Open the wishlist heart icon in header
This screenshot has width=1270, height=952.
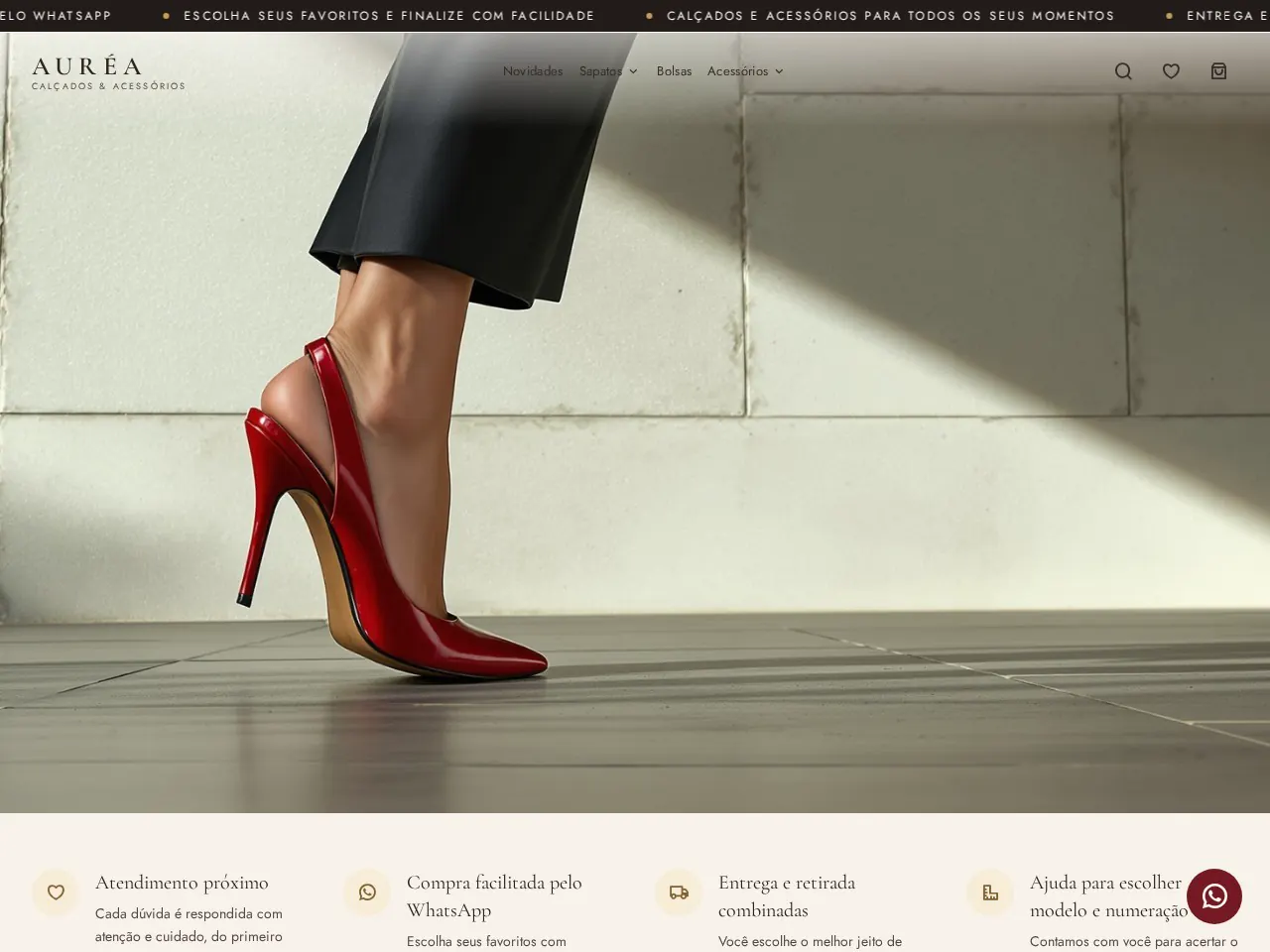click(1171, 71)
